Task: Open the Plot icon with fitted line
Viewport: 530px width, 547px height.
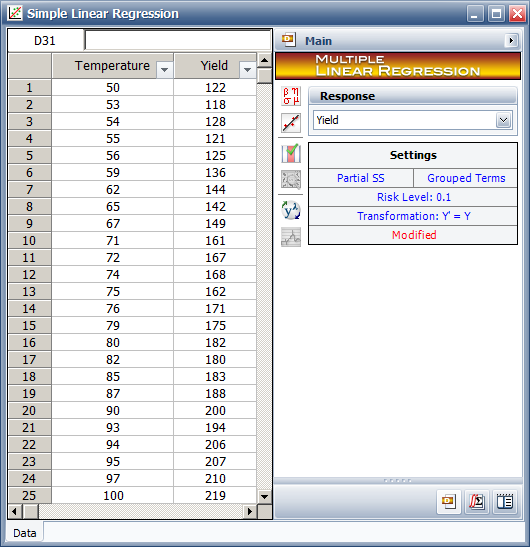Action: point(291,123)
